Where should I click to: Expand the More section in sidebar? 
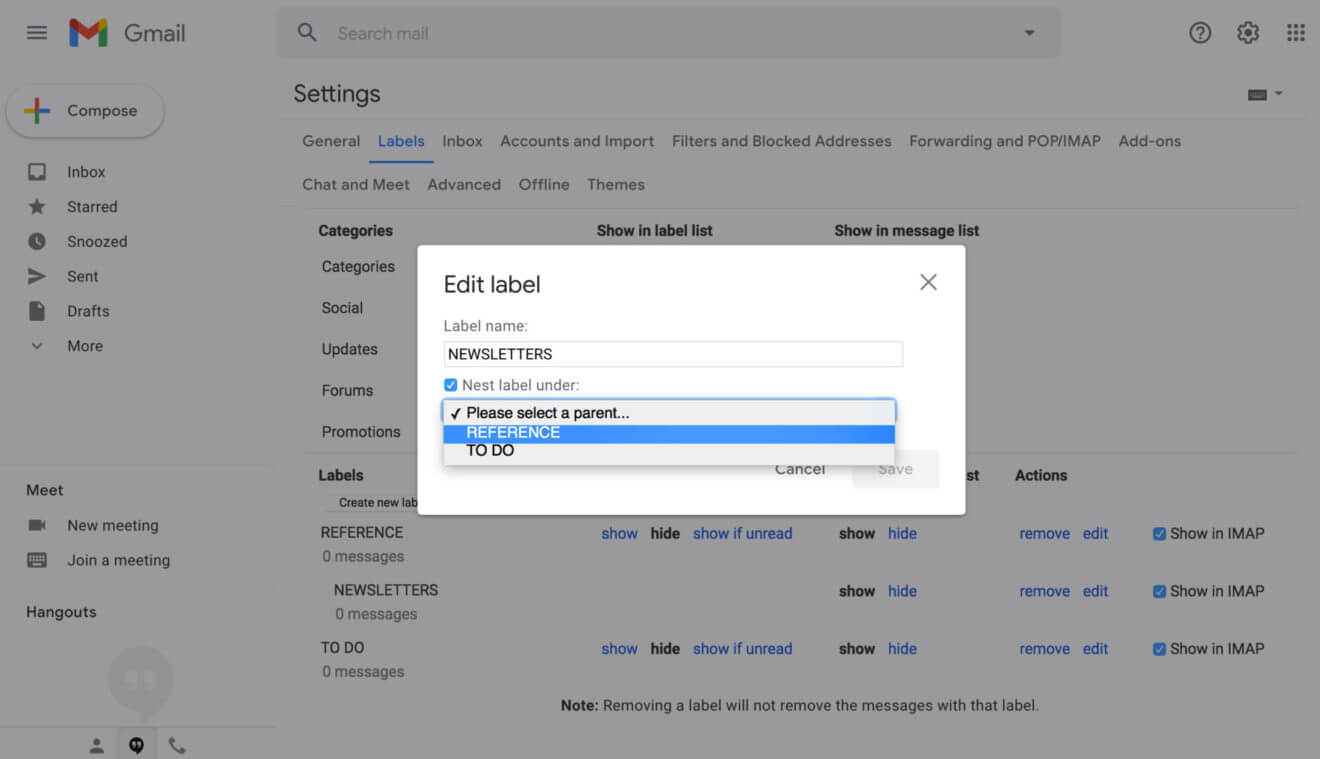37,345
